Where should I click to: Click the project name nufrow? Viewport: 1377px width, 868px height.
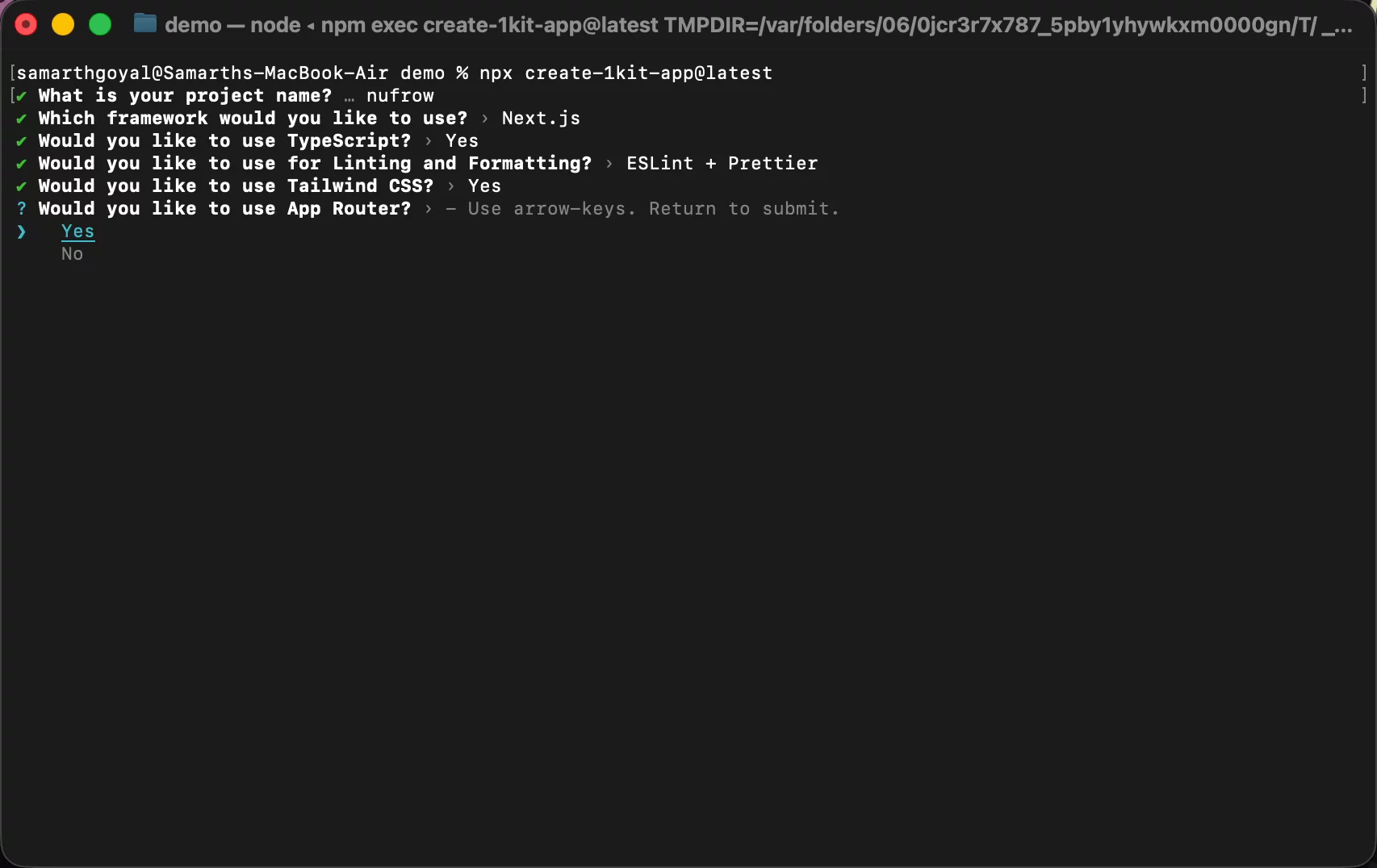pos(400,96)
